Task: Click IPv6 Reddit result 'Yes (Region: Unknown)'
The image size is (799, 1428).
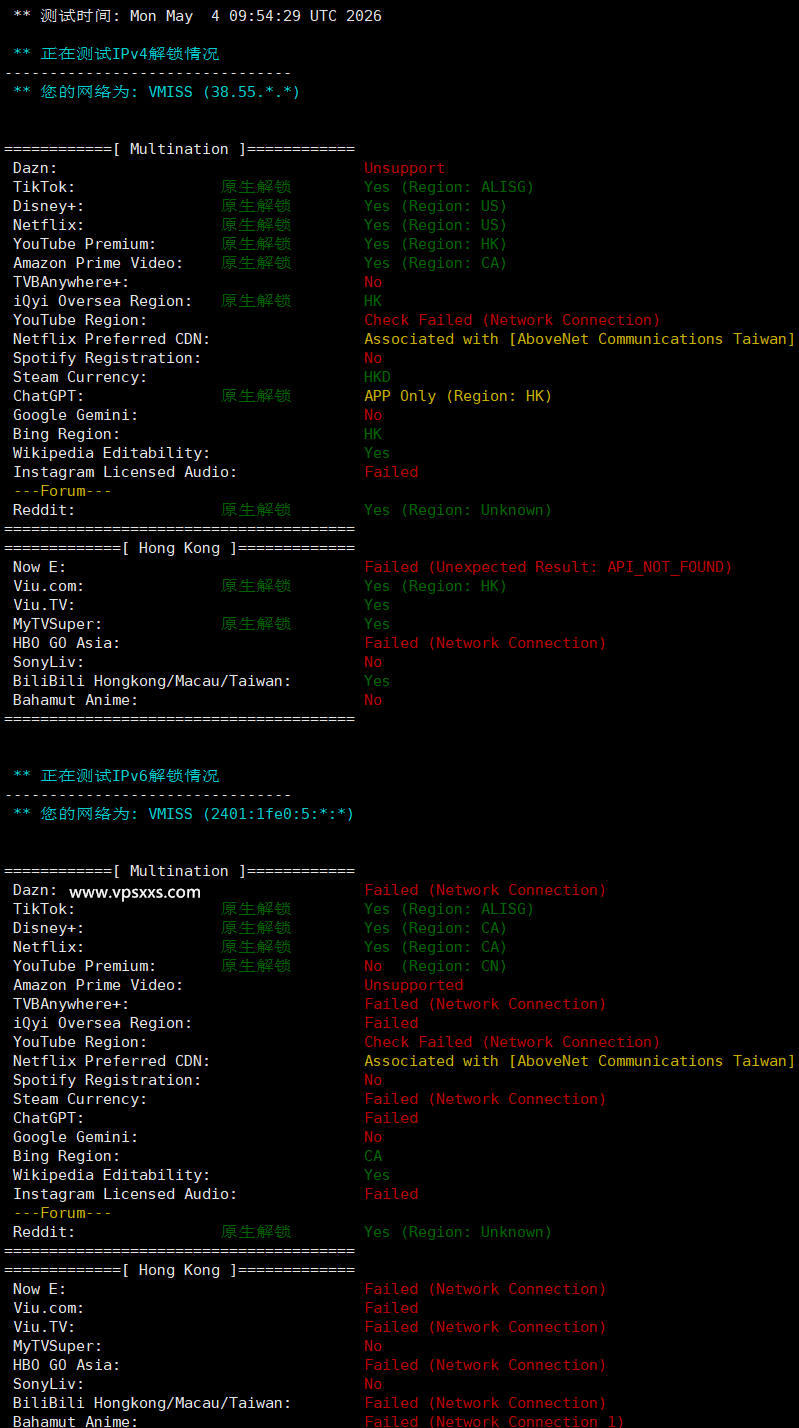Action: coord(458,1232)
